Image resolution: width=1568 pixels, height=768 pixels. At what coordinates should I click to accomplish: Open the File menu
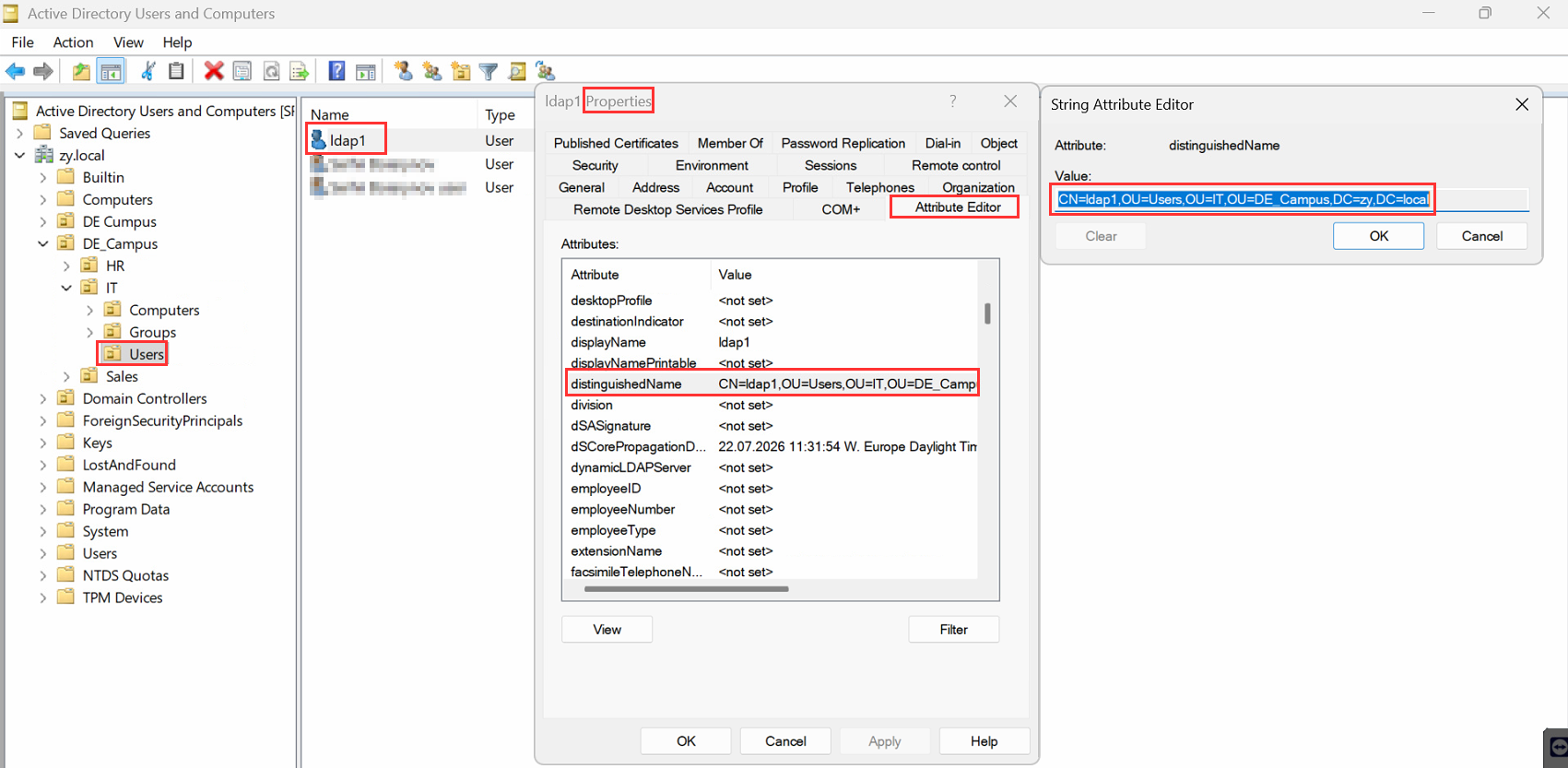pos(23,42)
